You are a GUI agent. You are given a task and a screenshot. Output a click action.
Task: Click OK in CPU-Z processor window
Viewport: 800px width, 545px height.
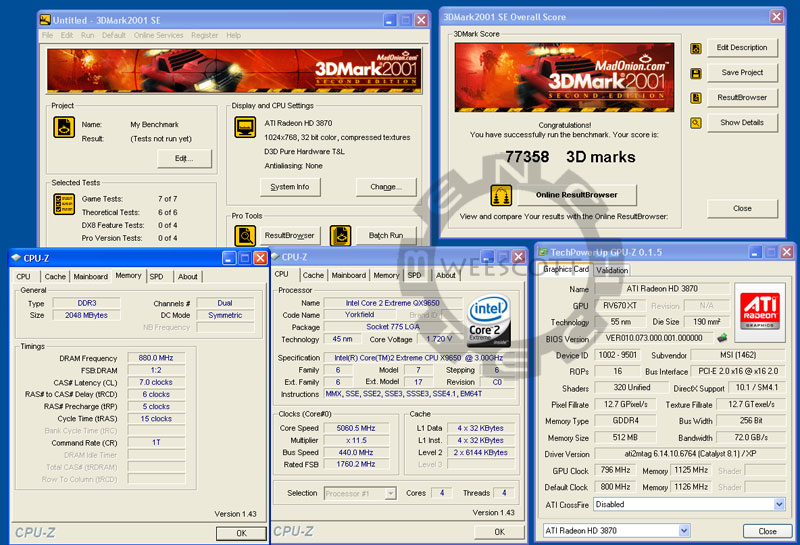point(499,532)
